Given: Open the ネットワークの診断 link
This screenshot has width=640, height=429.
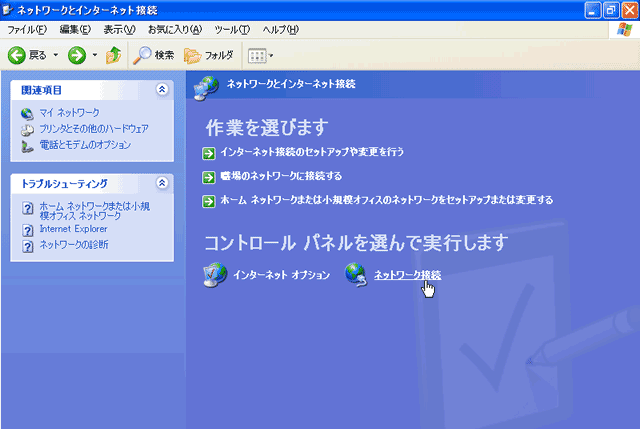Looking at the screenshot, I should pyautogui.click(x=74, y=245).
